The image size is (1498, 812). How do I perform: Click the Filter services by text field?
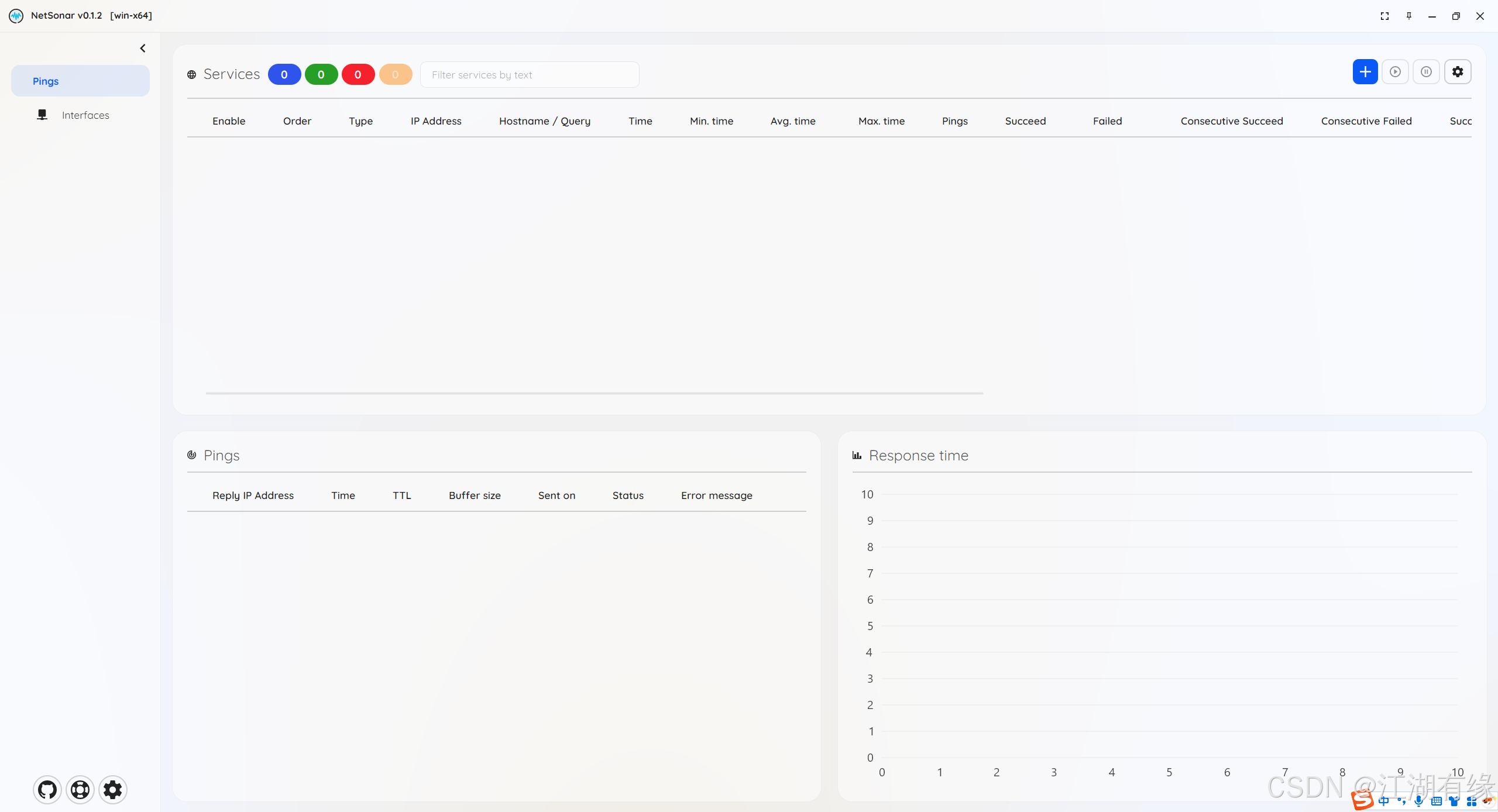529,75
